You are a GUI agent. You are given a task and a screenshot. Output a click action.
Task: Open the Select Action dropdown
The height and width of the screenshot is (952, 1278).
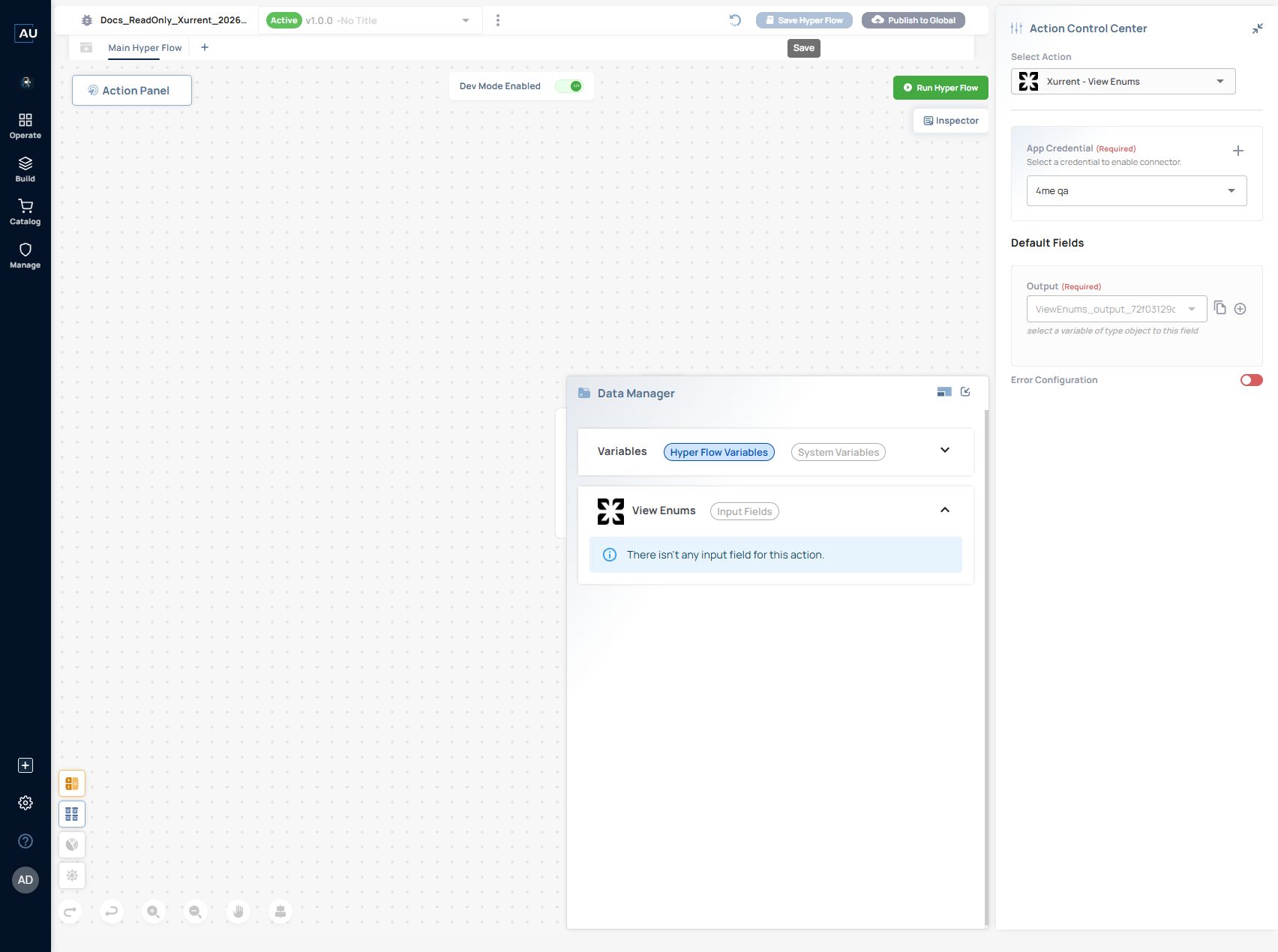click(x=1123, y=81)
